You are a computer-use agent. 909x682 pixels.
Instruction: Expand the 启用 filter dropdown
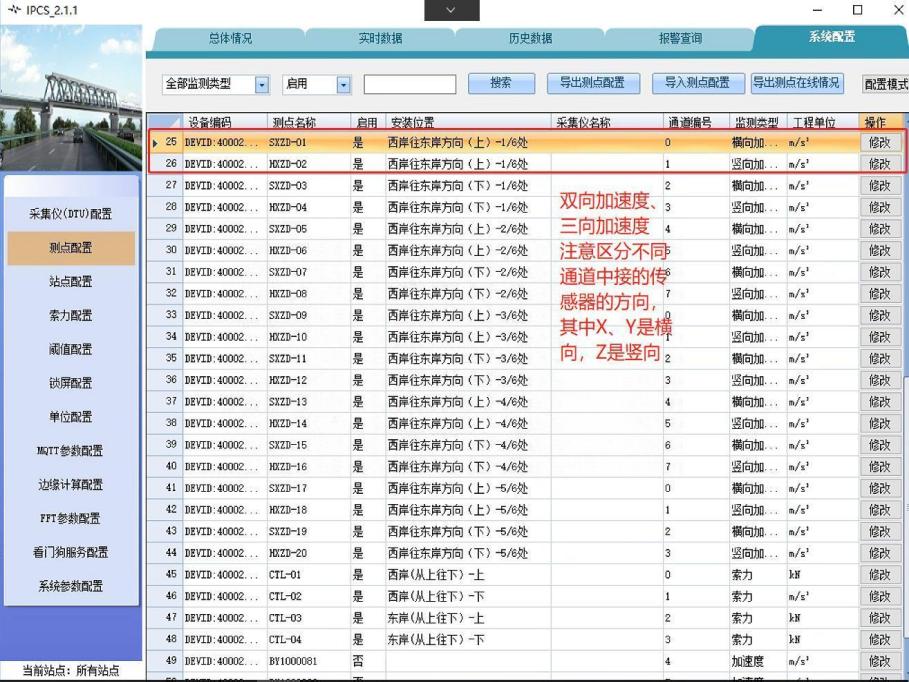pos(343,85)
